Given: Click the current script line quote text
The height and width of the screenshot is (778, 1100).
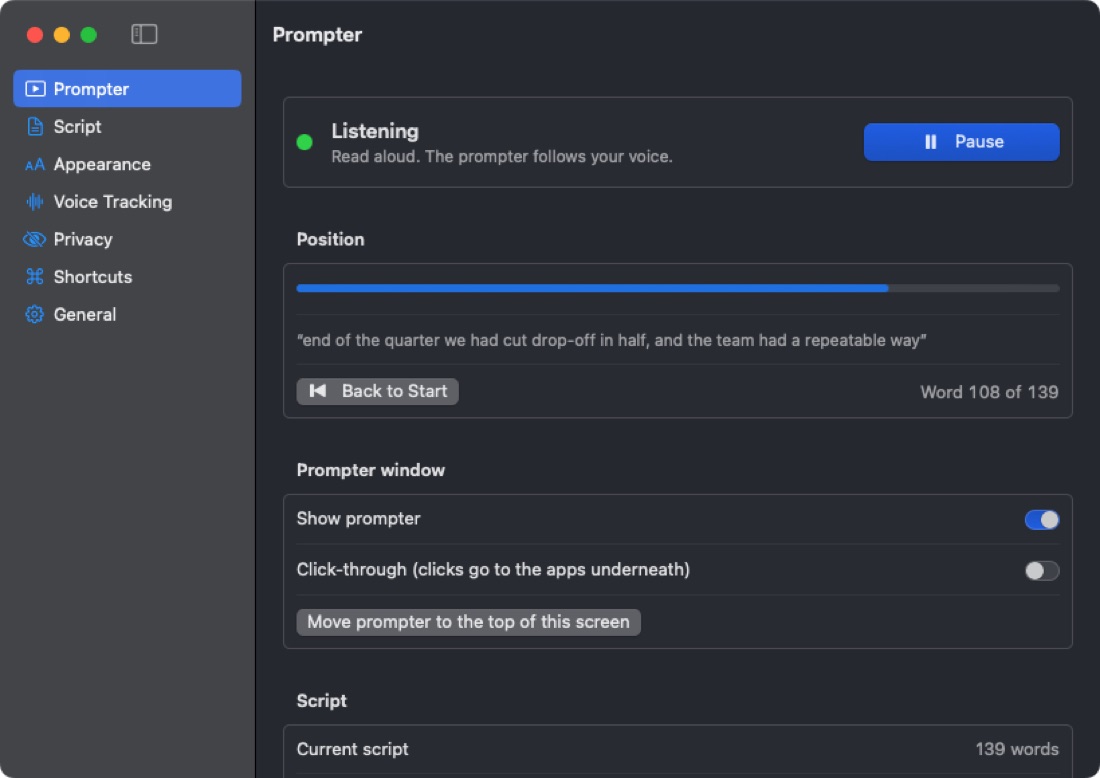Looking at the screenshot, I should (x=612, y=340).
